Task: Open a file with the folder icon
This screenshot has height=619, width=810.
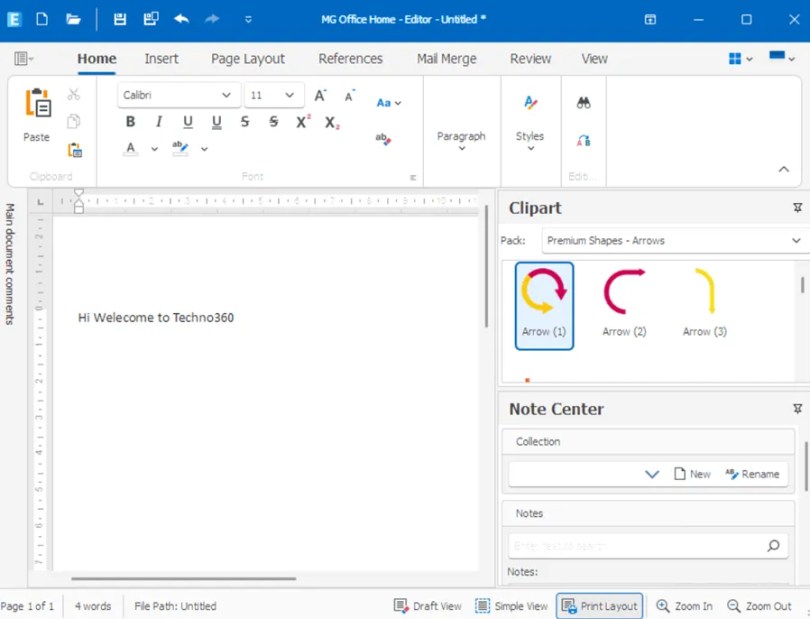Action: (73, 20)
